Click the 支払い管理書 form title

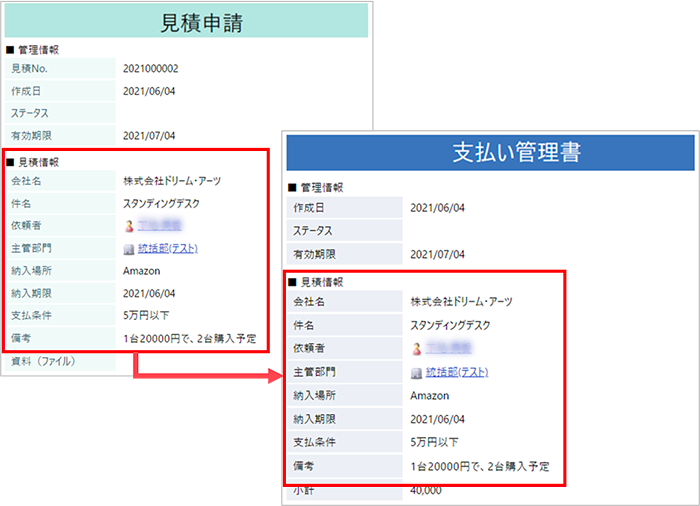(x=517, y=152)
